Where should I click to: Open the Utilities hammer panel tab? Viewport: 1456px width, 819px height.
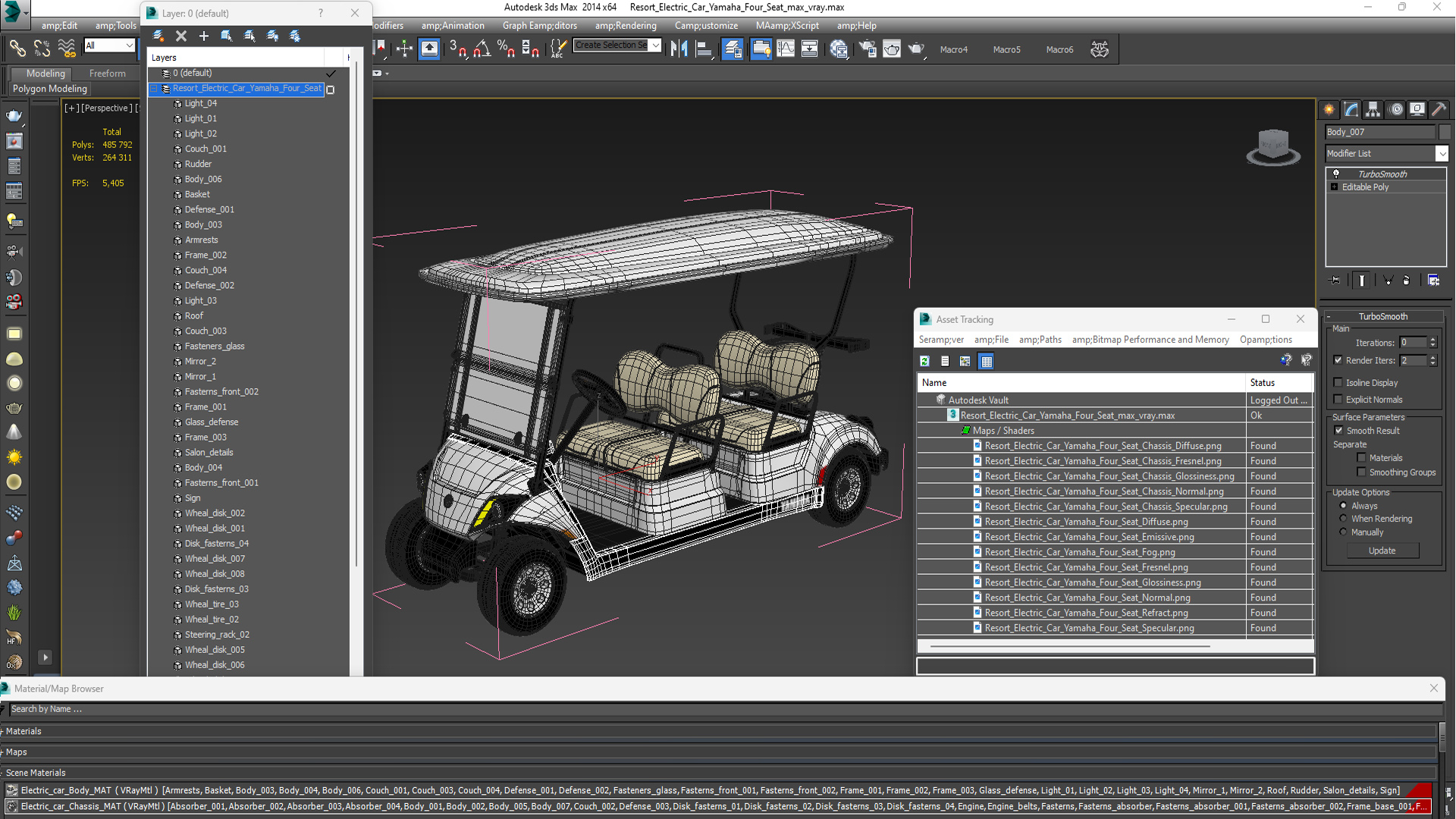pyautogui.click(x=1439, y=110)
